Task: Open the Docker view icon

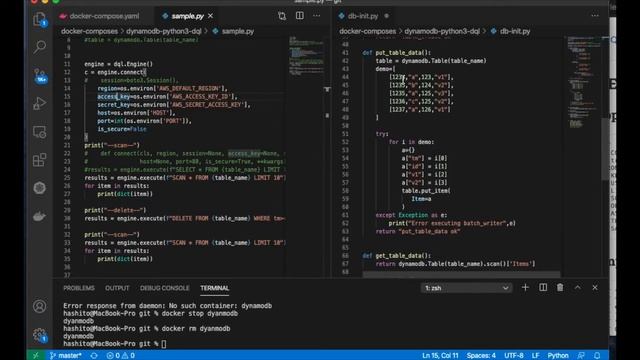Action: 40,216
